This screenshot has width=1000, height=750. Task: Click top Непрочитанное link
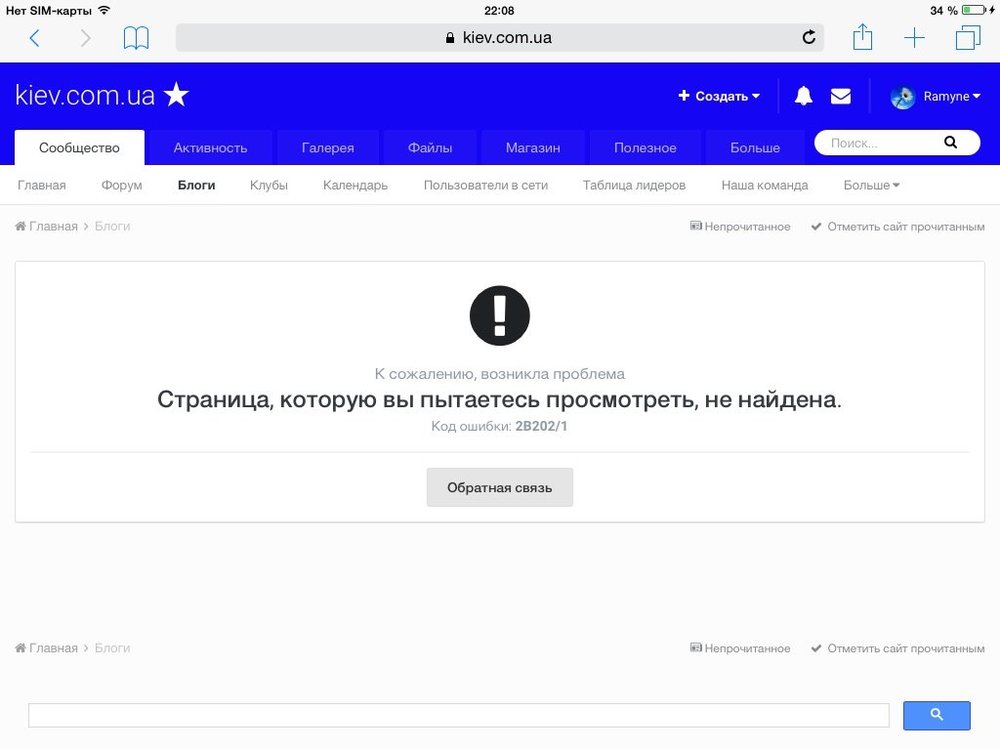pyautogui.click(x=740, y=226)
